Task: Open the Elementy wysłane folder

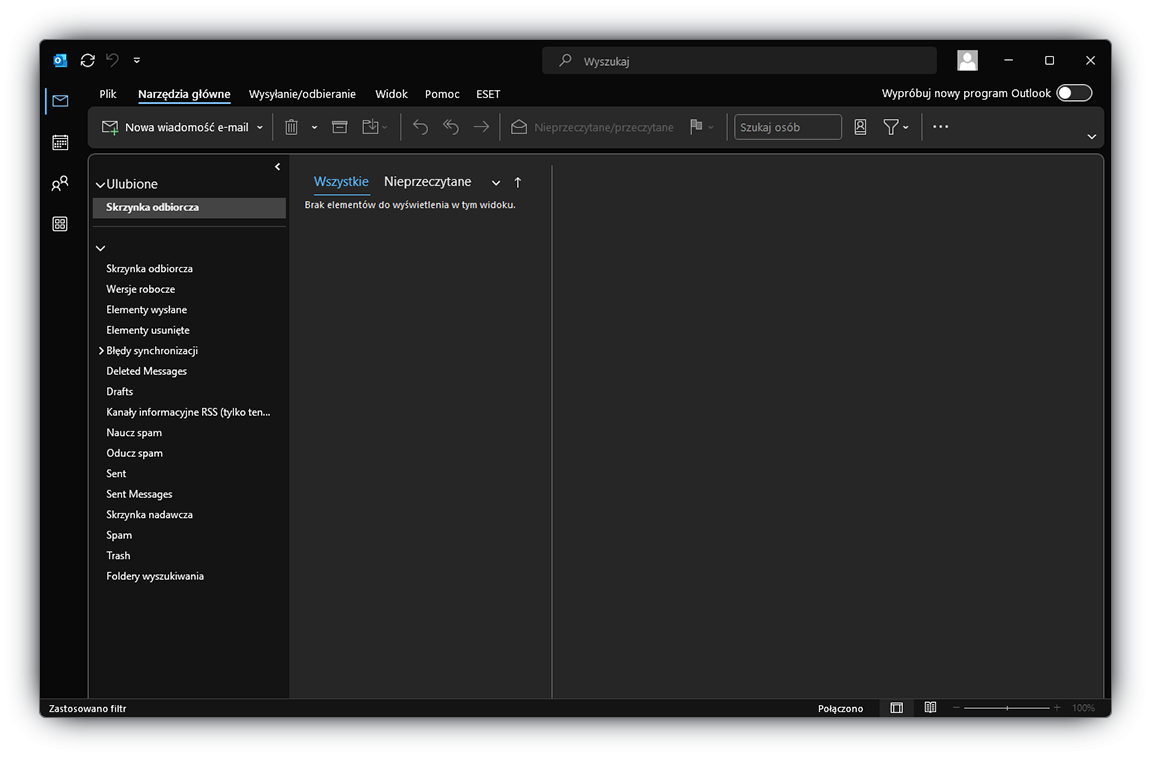Action: click(x=146, y=310)
